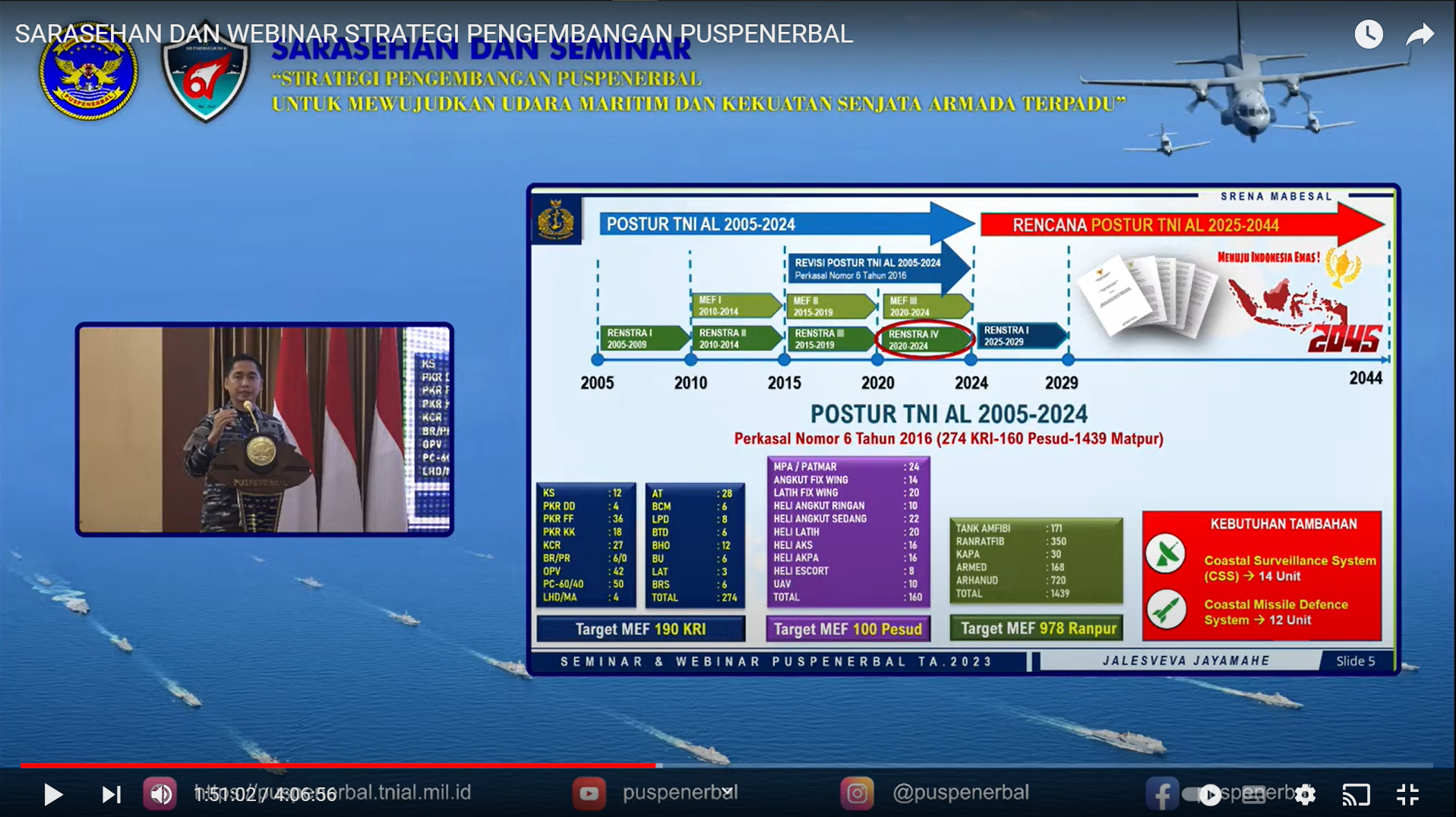Open the Share arrow icon
The image size is (1456, 817).
(x=1419, y=34)
